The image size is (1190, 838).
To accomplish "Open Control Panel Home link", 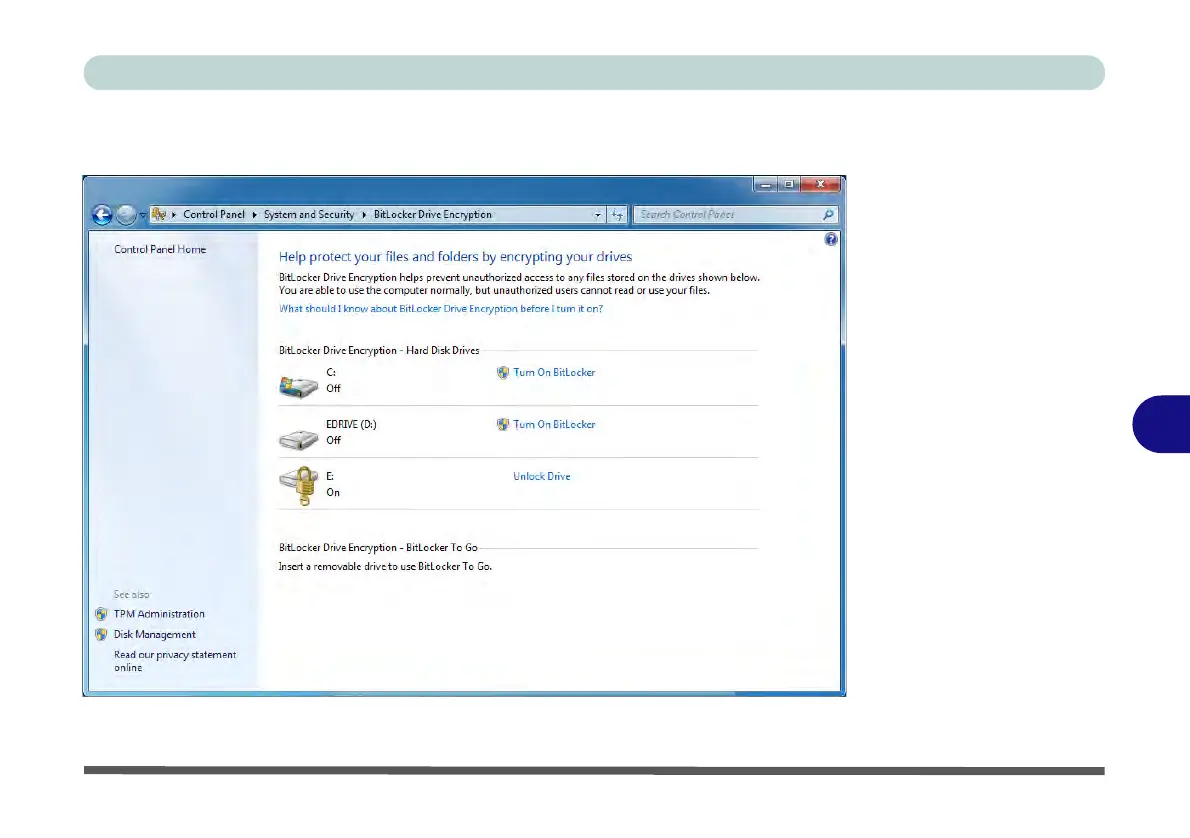I will click(160, 249).
